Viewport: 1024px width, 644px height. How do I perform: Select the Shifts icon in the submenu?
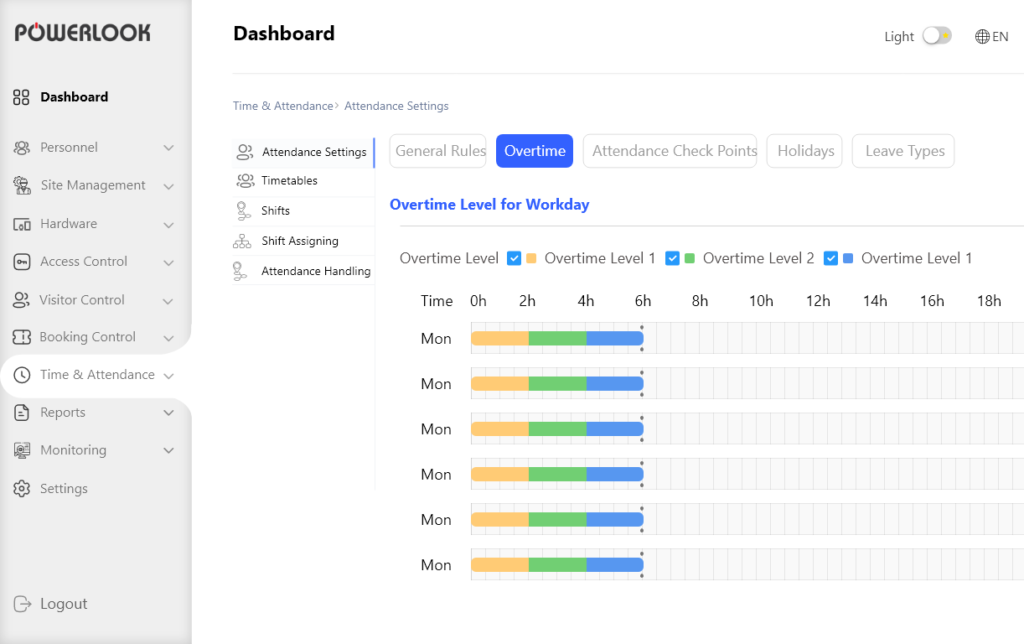(243, 211)
